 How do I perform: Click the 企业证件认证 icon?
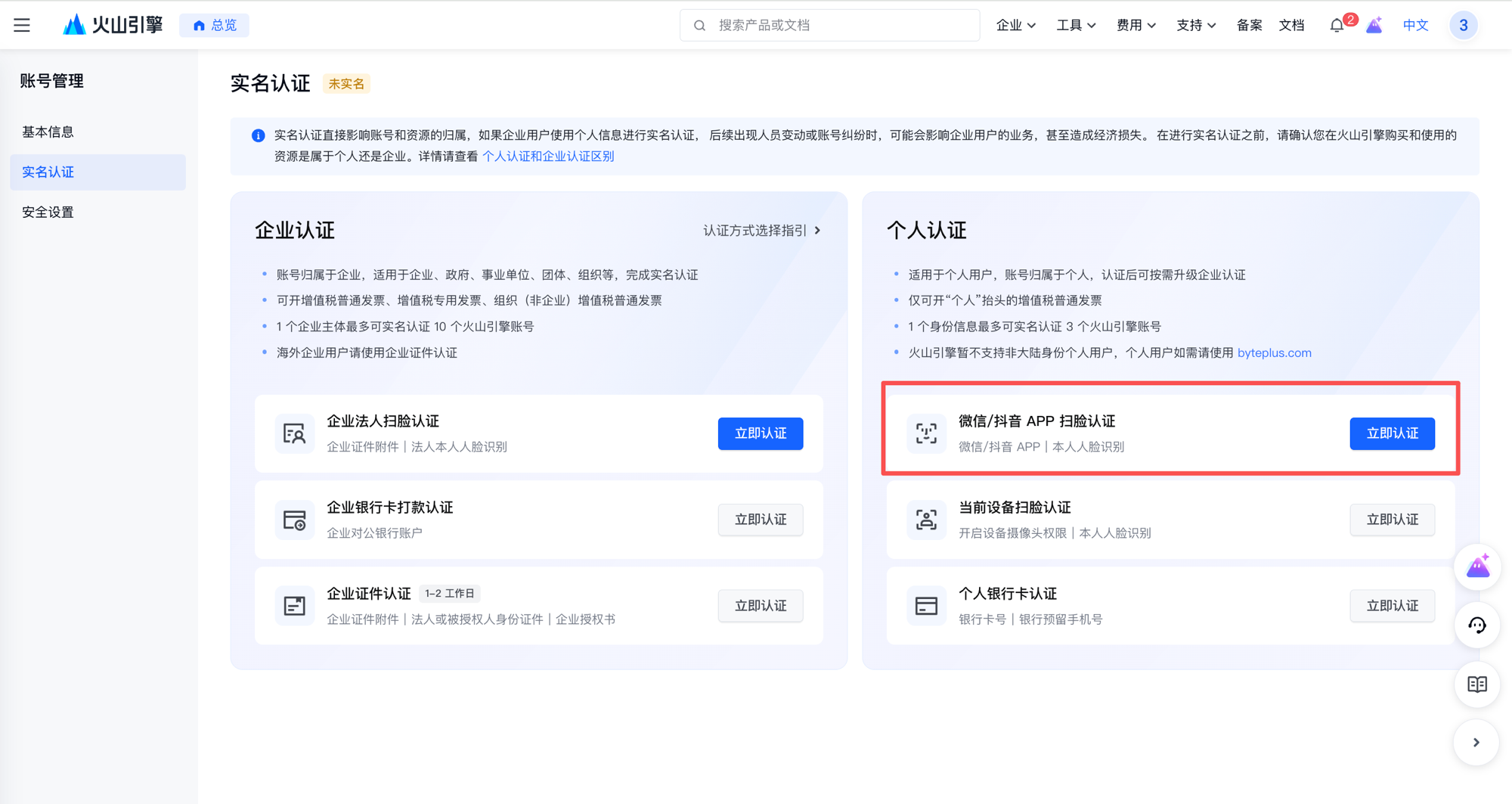294,606
